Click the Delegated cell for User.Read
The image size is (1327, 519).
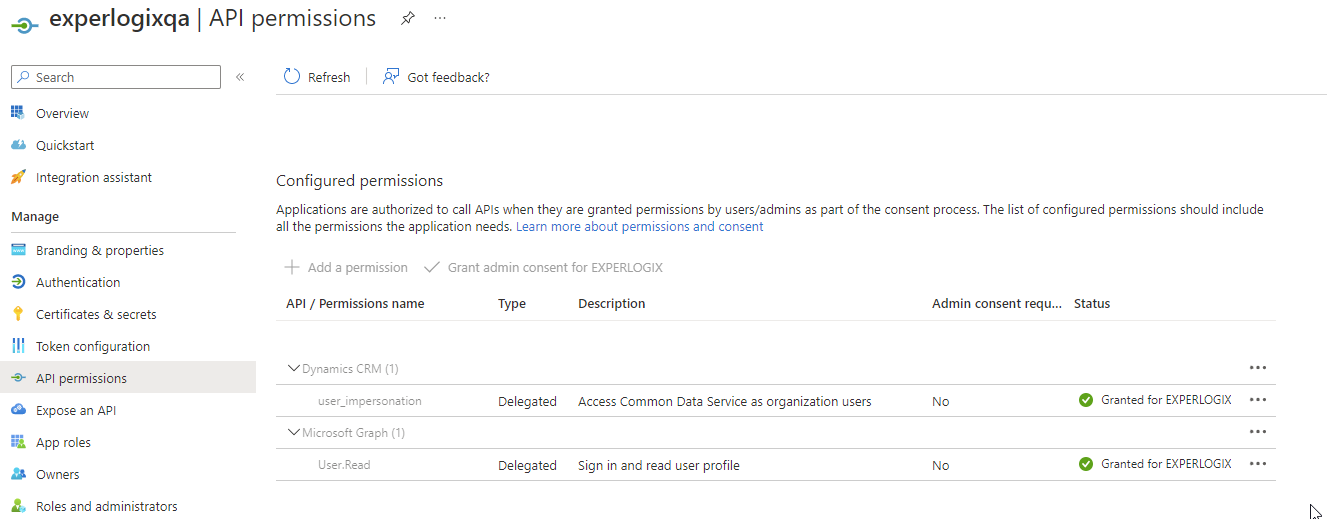point(527,465)
